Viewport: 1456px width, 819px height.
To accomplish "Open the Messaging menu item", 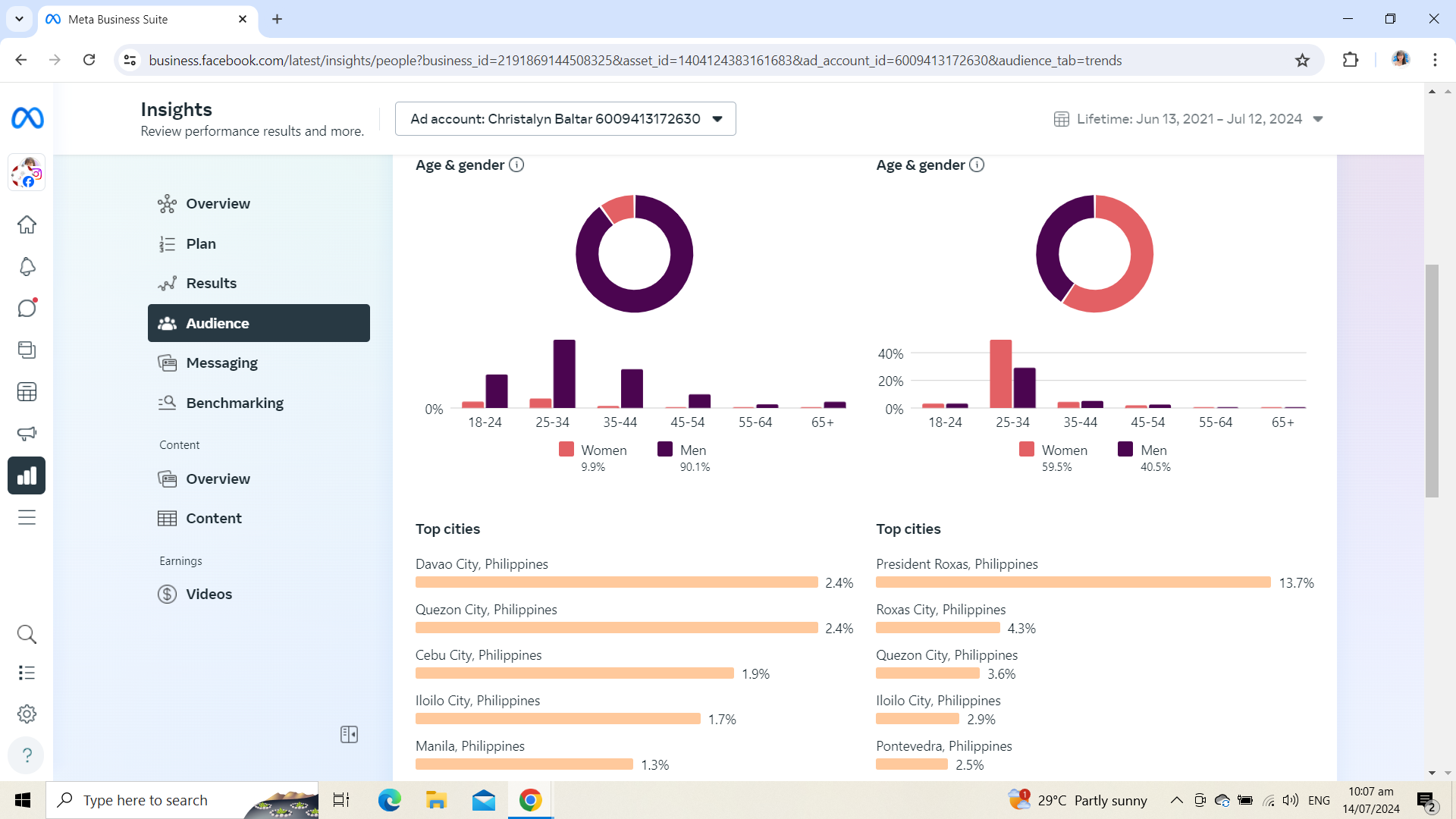I will [x=259, y=362].
